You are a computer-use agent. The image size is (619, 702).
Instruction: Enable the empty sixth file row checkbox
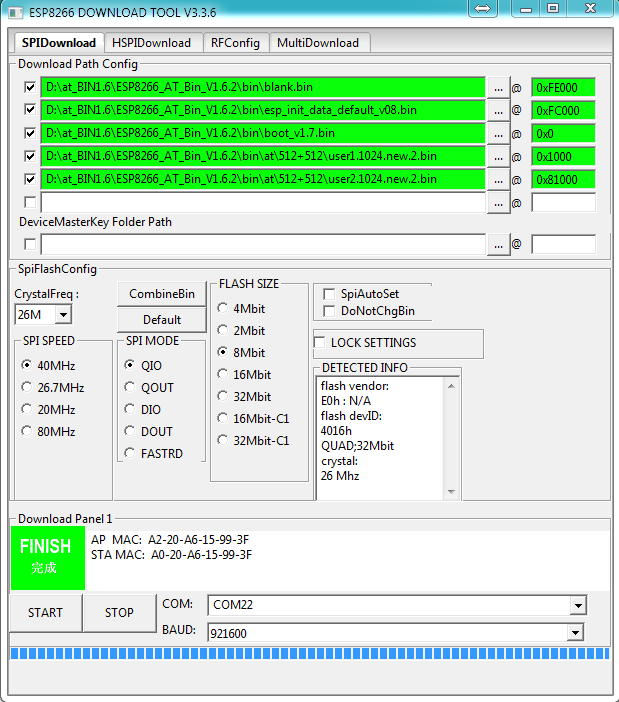click(30, 202)
